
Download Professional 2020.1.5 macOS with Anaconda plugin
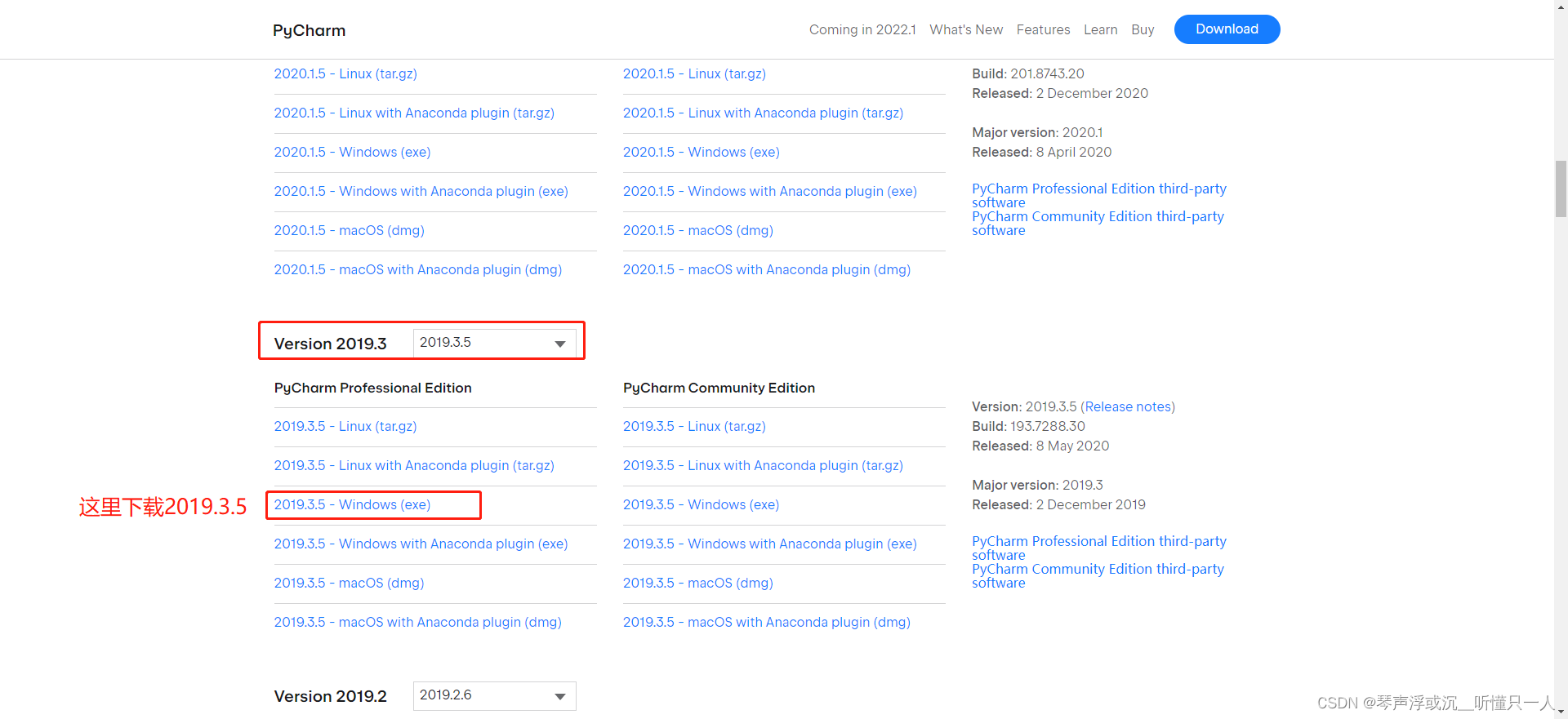[417, 269]
